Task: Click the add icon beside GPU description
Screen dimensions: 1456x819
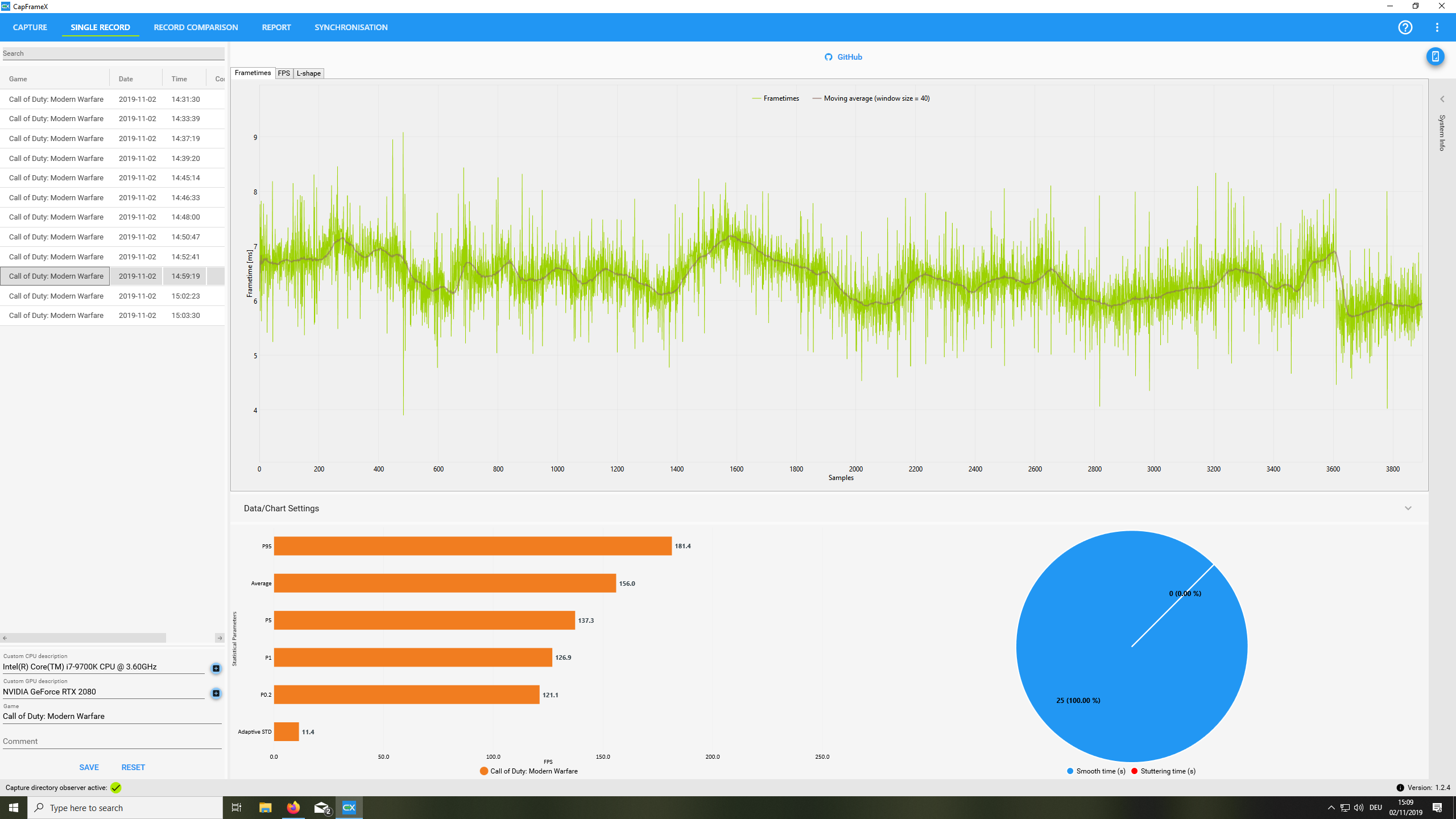Action: [216, 693]
